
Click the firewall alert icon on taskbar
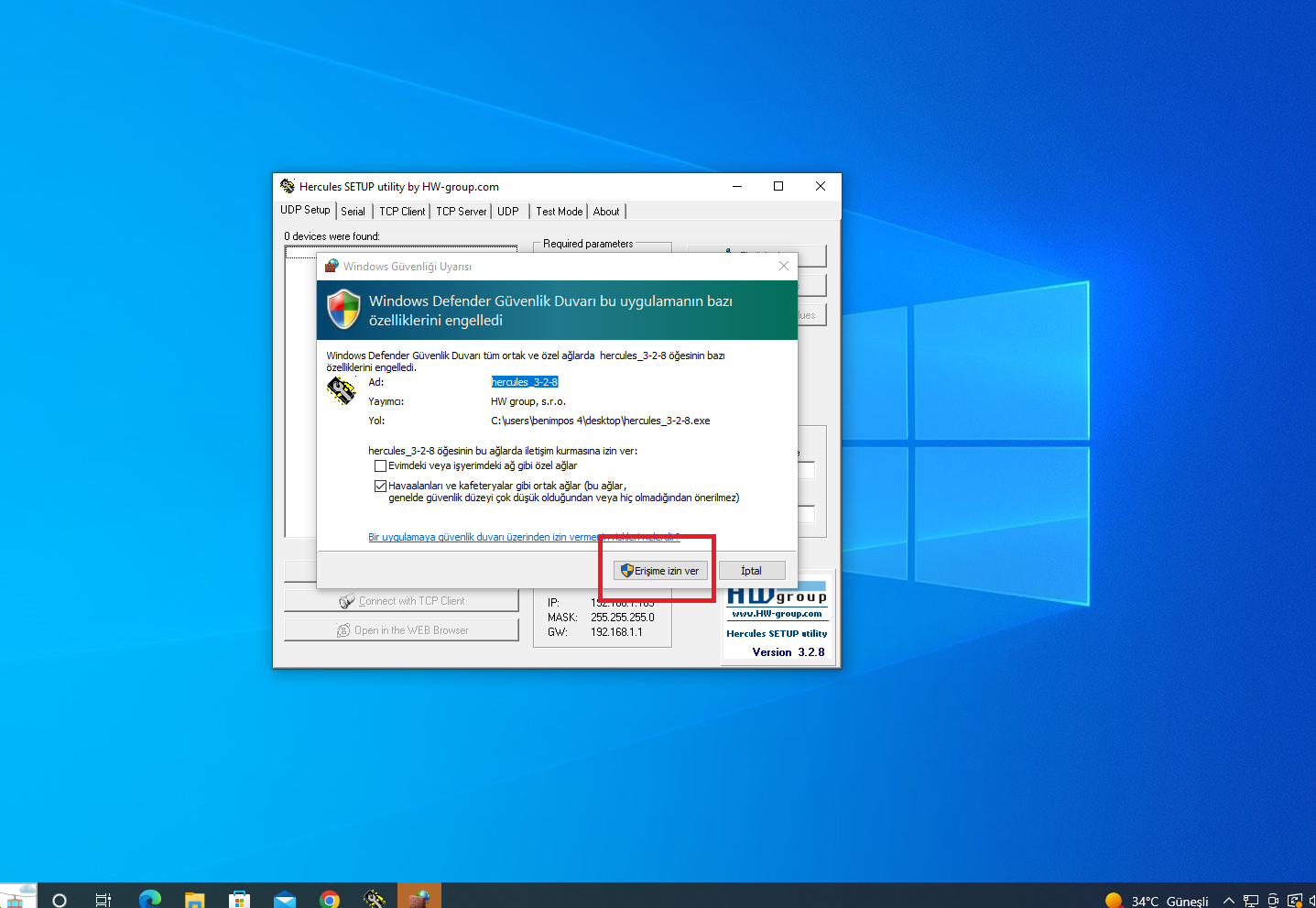tap(419, 896)
